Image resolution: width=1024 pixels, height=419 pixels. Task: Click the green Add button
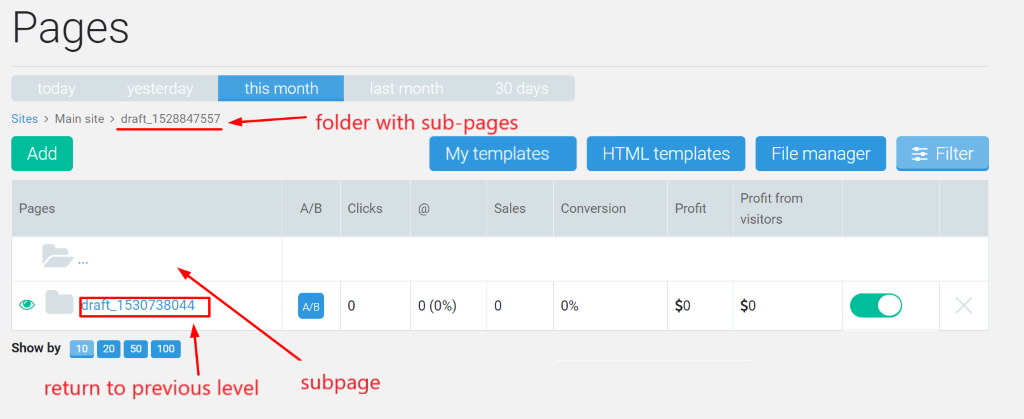42,153
